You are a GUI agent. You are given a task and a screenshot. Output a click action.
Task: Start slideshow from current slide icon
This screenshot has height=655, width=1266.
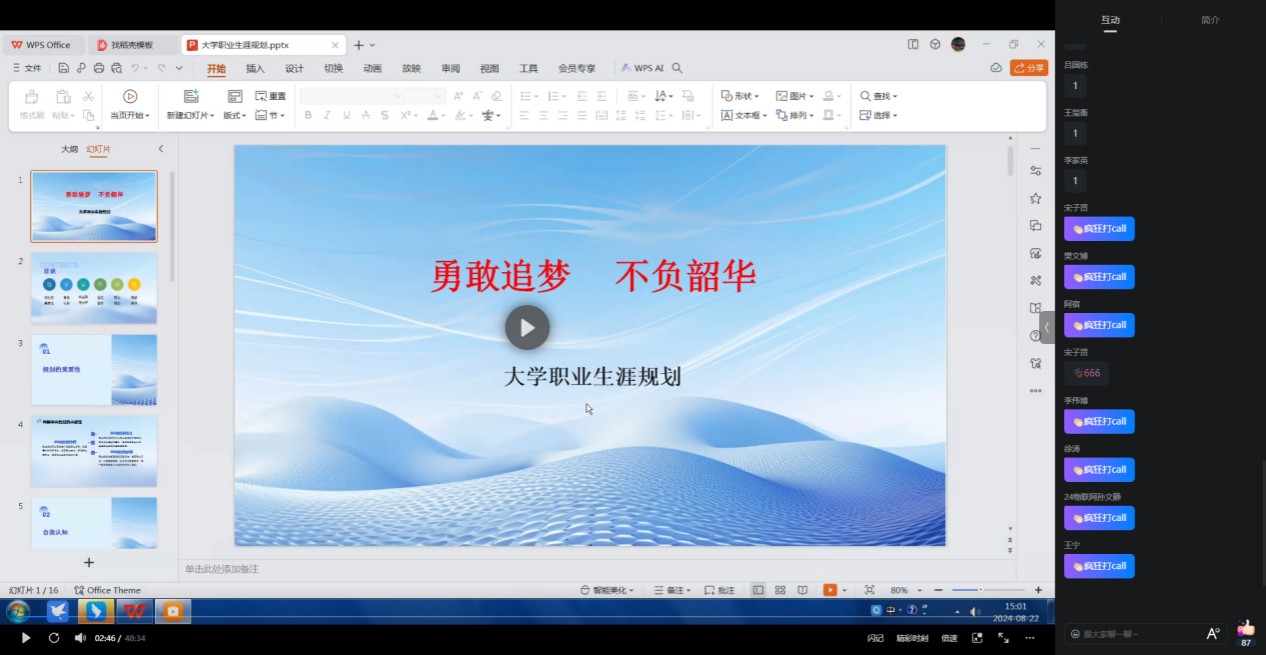pos(130,96)
